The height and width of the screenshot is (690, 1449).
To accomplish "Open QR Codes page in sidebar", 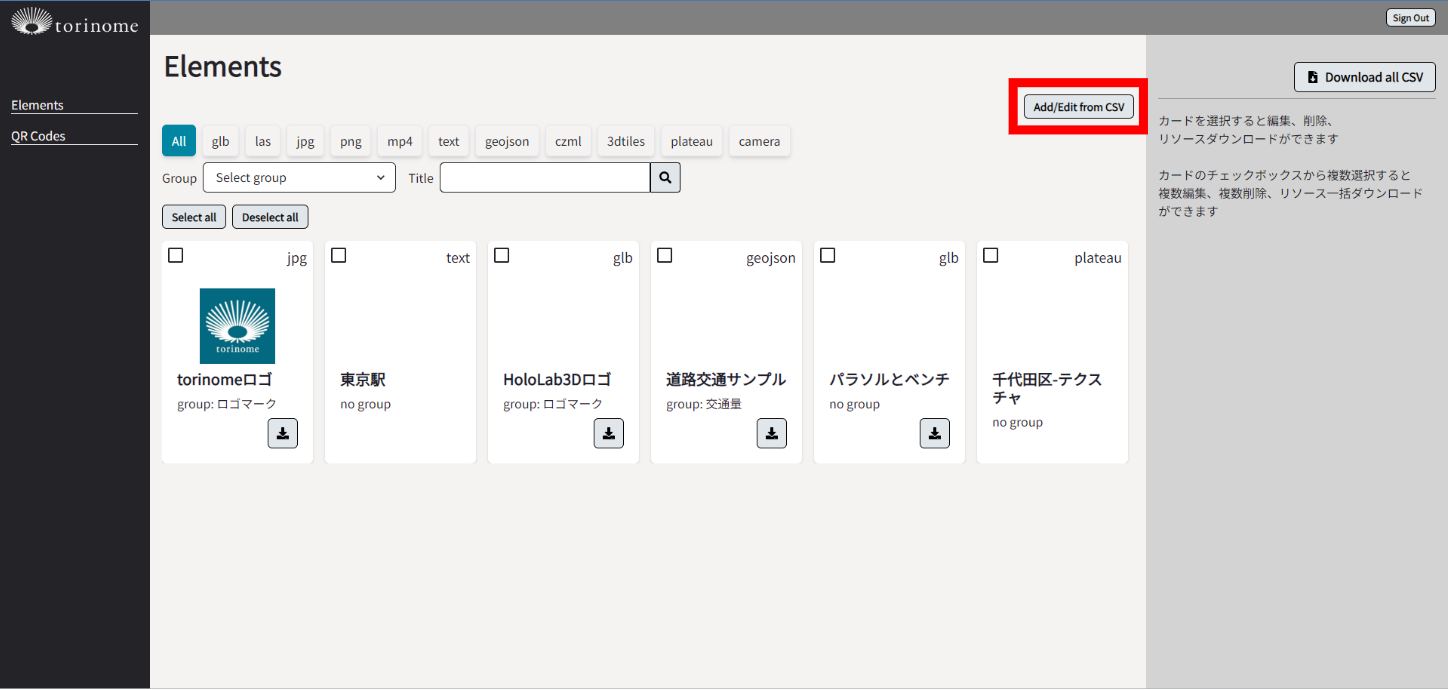I will [x=38, y=136].
